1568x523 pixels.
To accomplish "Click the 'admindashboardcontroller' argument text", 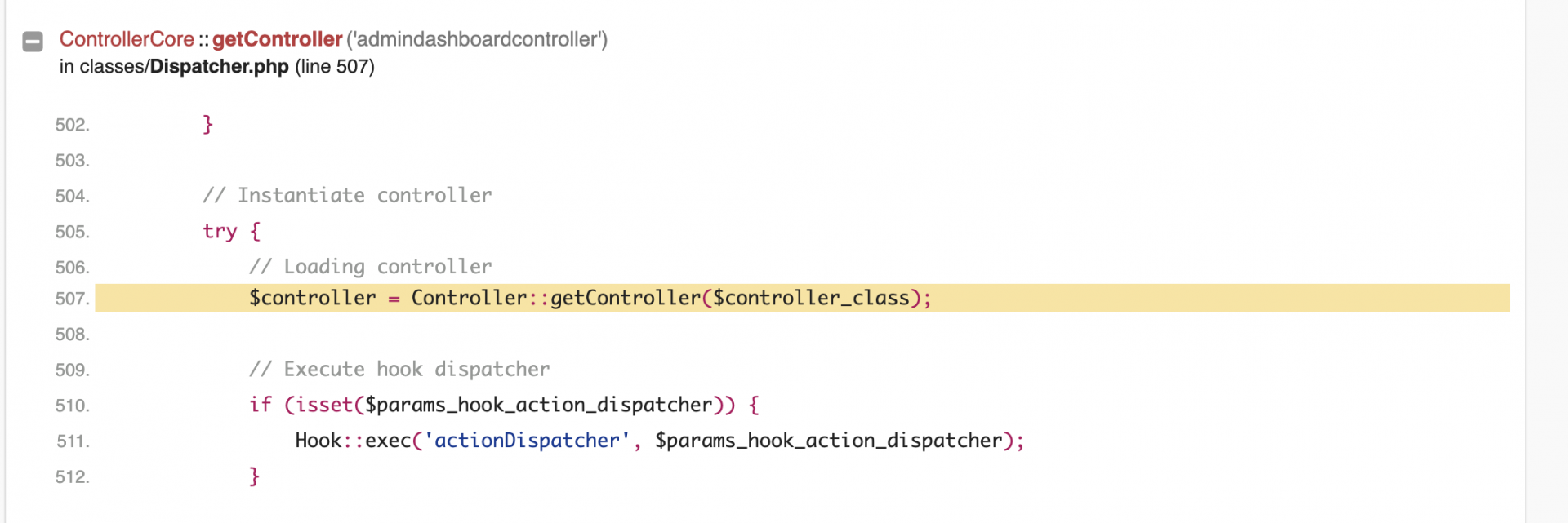I will pyautogui.click(x=477, y=39).
